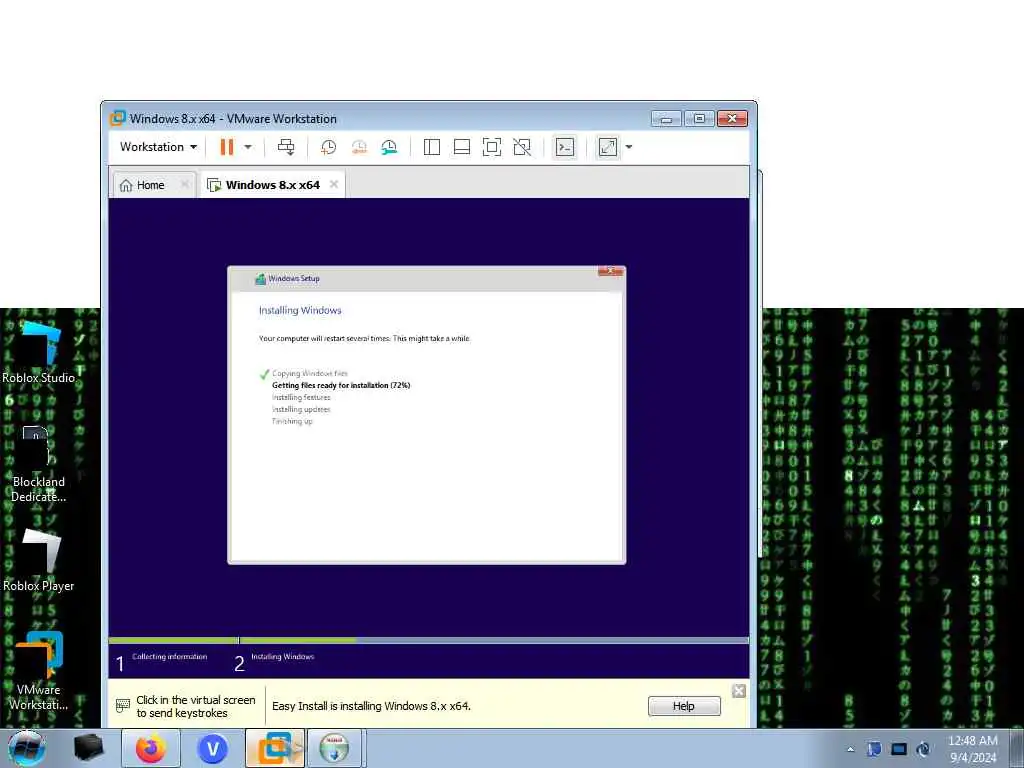Click the 'Collecting information' stage label
Image resolution: width=1024 pixels, height=768 pixels.
point(170,657)
